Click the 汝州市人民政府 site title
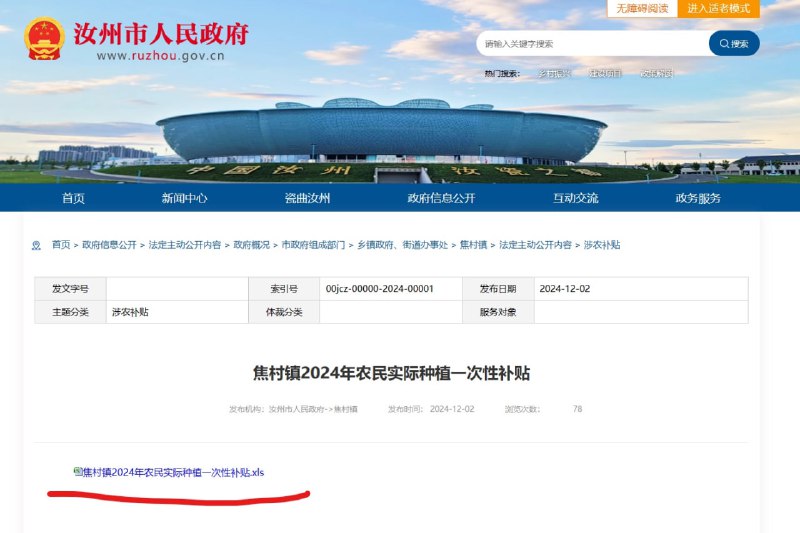Screen dimensions: 800x533 161,34
